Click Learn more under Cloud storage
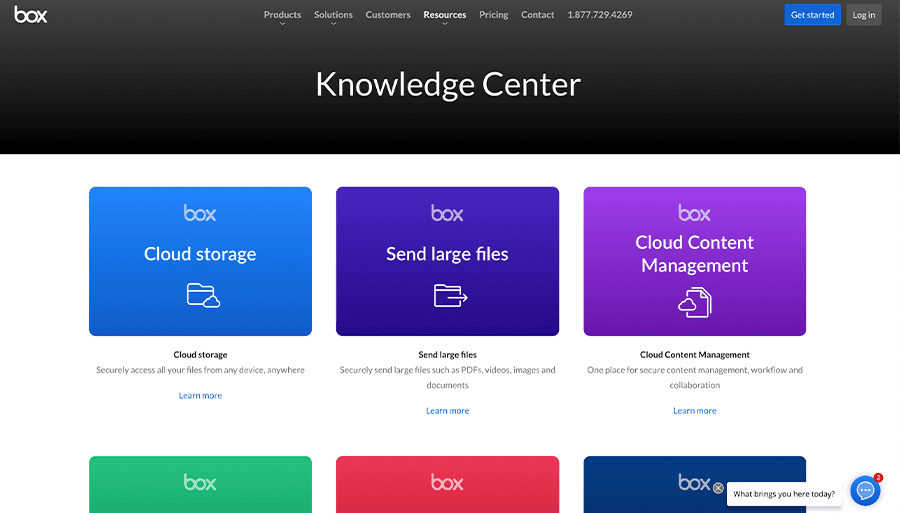 (200, 395)
